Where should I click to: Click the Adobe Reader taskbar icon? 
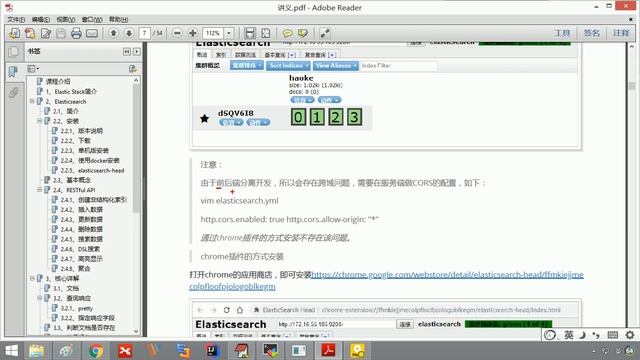[x=329, y=351]
